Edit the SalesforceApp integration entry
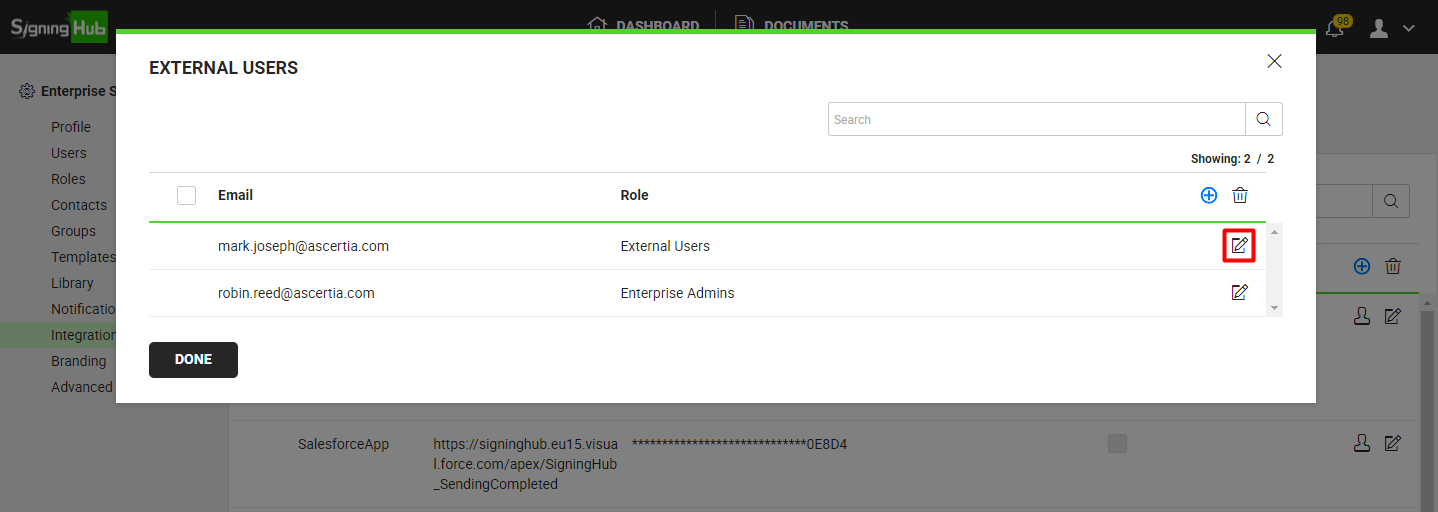Screen dimensions: 1438x512 click(1392, 443)
